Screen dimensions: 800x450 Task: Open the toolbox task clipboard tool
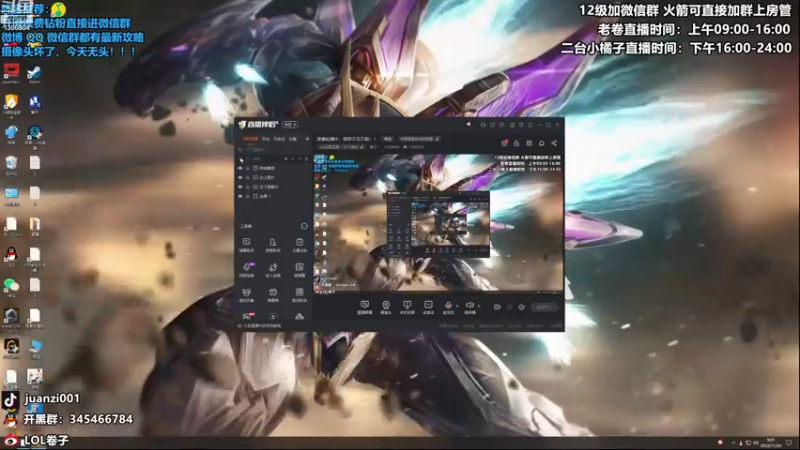[299, 245]
